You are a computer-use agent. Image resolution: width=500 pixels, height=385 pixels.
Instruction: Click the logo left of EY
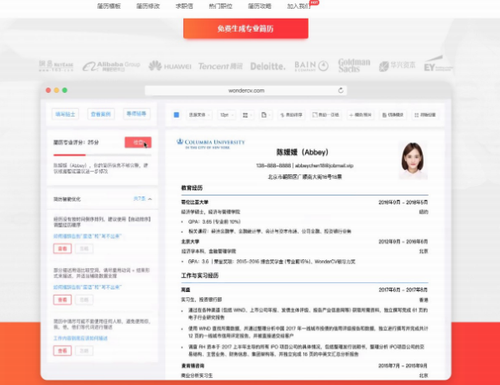[397, 66]
